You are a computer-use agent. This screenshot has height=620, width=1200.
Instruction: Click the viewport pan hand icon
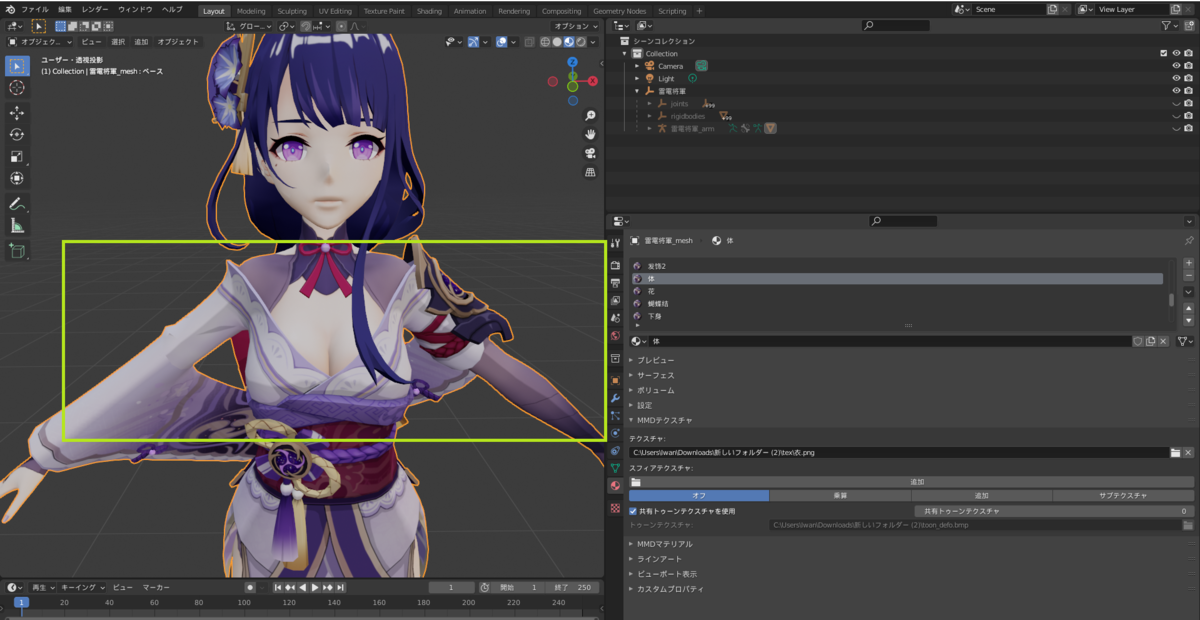pos(590,134)
